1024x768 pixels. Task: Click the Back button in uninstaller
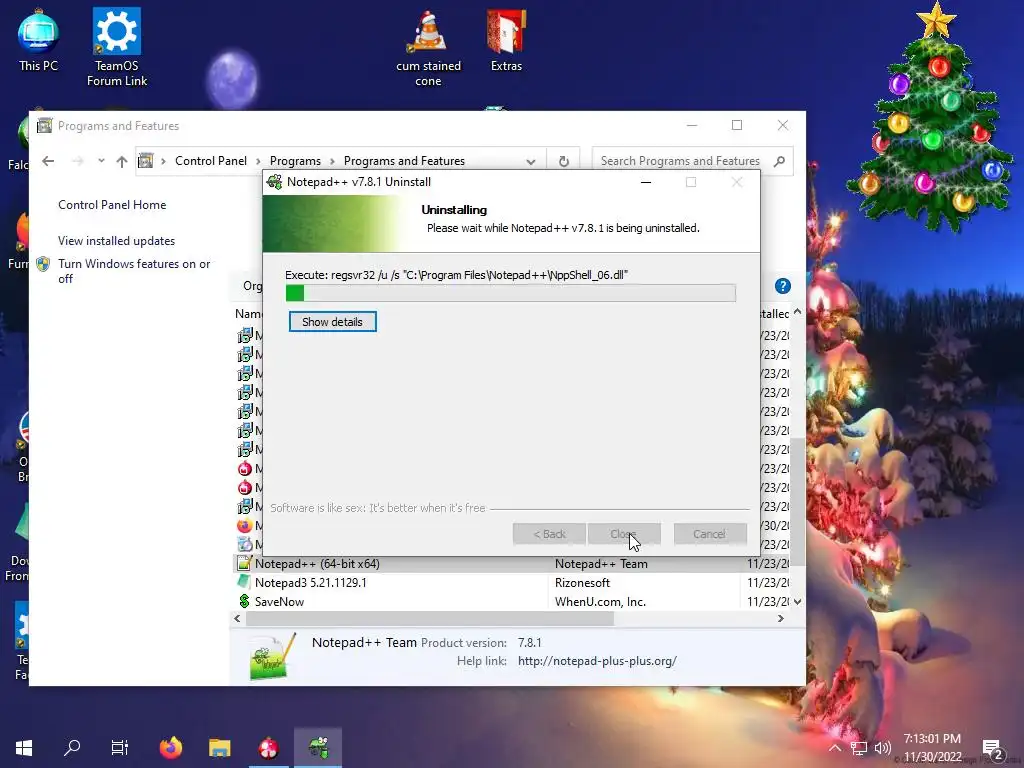click(549, 534)
